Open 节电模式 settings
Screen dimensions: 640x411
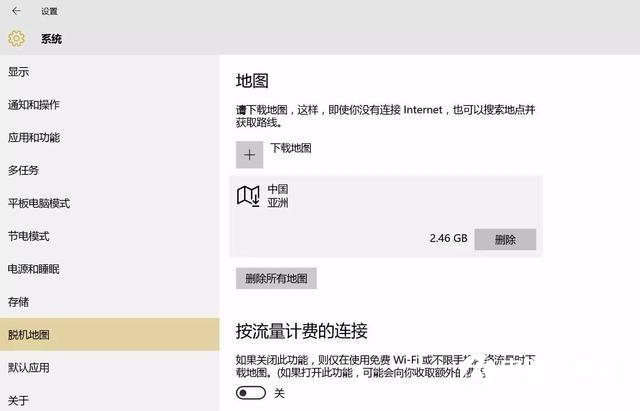[x=109, y=236]
